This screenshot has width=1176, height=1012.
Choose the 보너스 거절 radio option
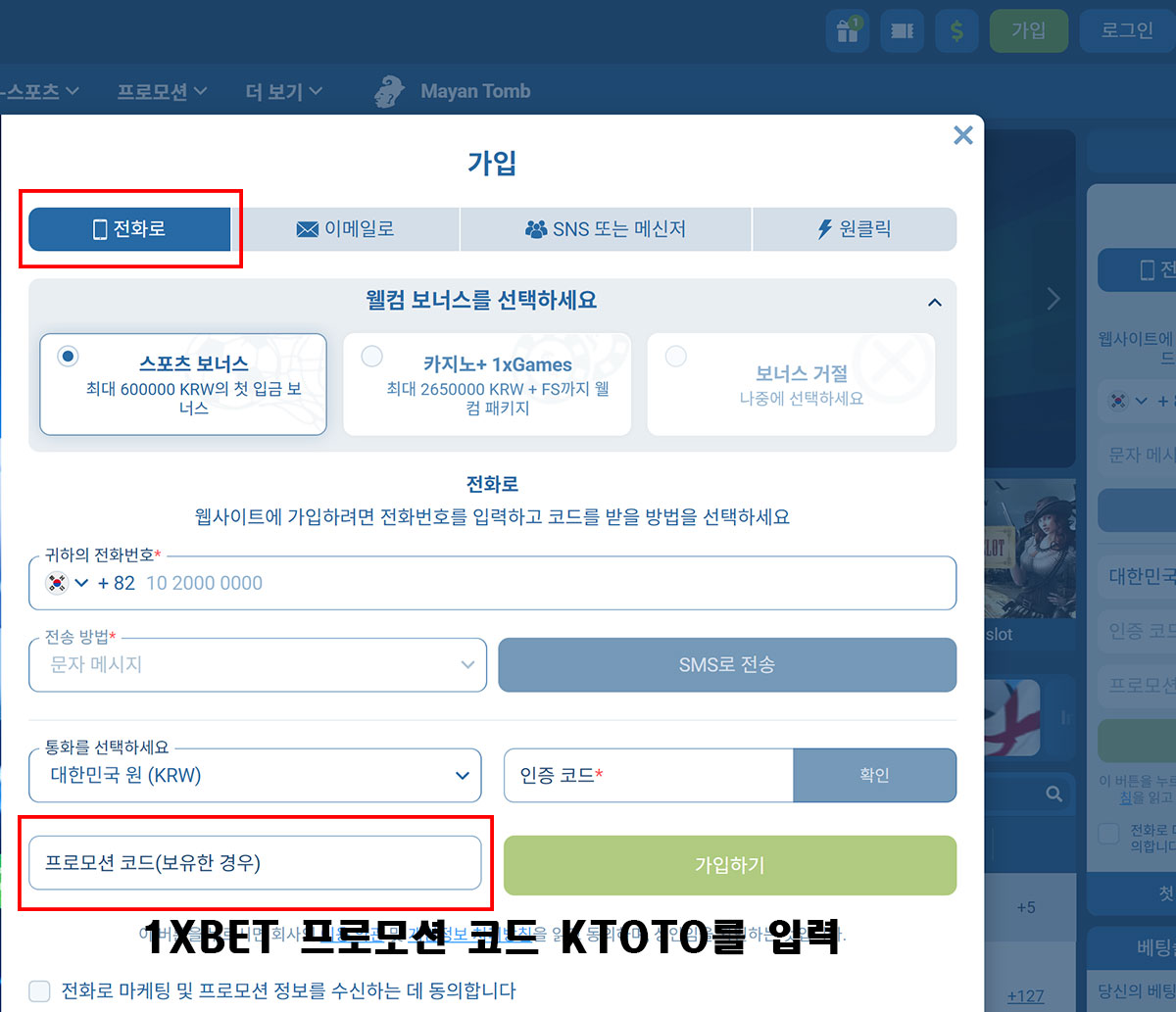(x=675, y=357)
